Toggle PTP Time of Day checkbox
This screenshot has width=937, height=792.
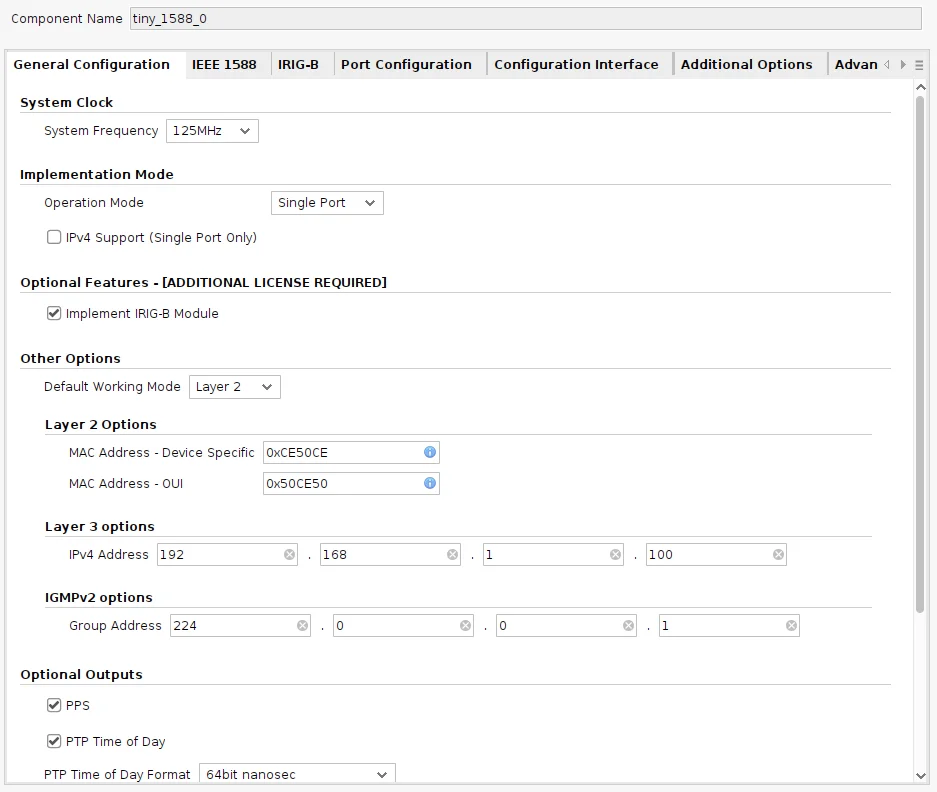tap(54, 742)
